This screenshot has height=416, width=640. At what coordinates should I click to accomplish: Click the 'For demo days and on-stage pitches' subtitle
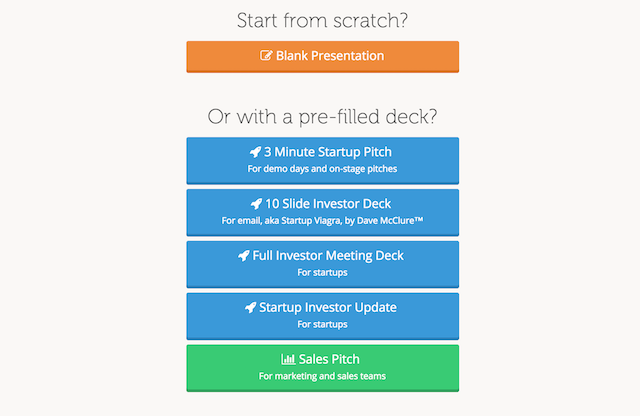click(x=322, y=169)
